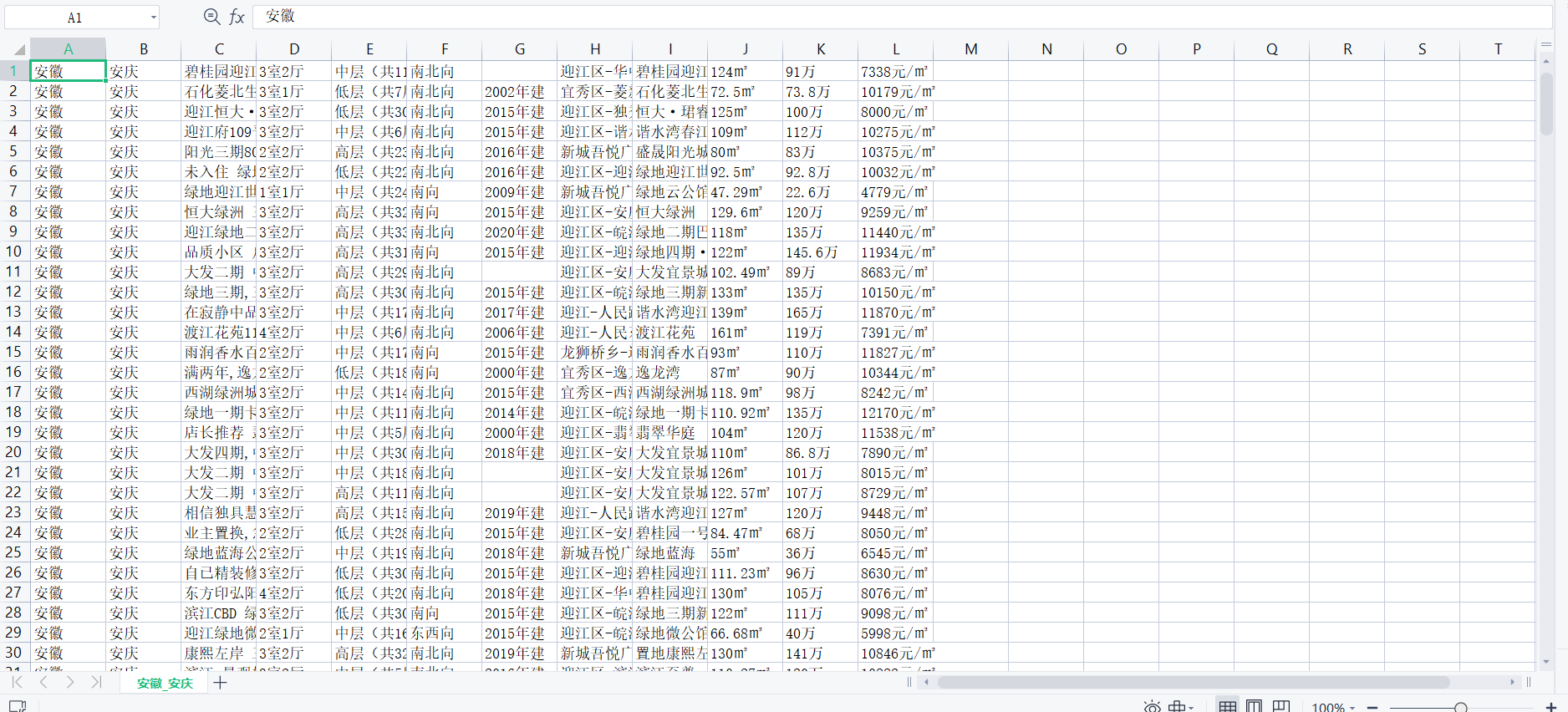Open reading mode crosshair dropdown
Viewport: 1568px width, 712px height.
coord(1180,707)
